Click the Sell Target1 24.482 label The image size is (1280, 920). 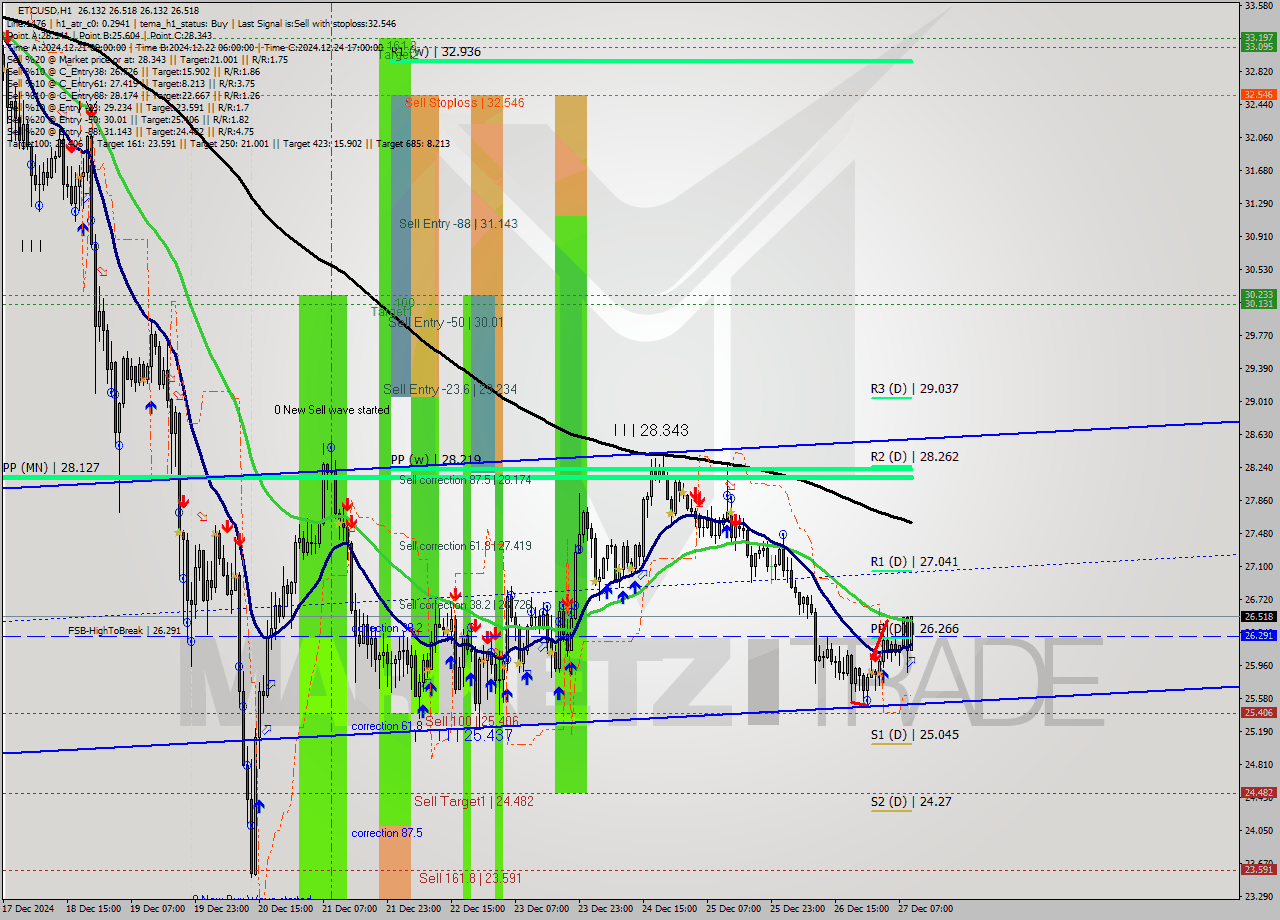[474, 801]
